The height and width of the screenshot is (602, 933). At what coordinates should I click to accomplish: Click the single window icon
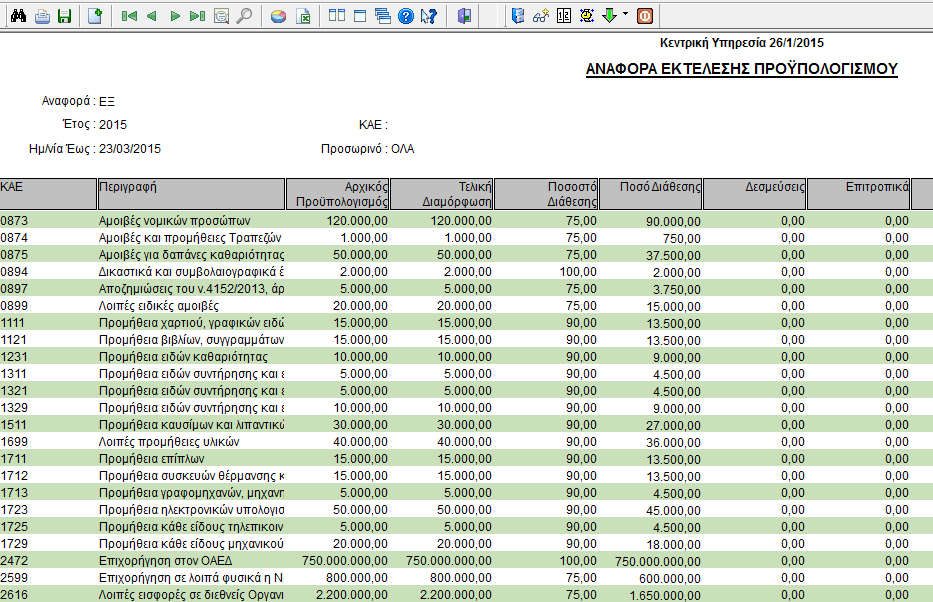pyautogui.click(x=360, y=16)
